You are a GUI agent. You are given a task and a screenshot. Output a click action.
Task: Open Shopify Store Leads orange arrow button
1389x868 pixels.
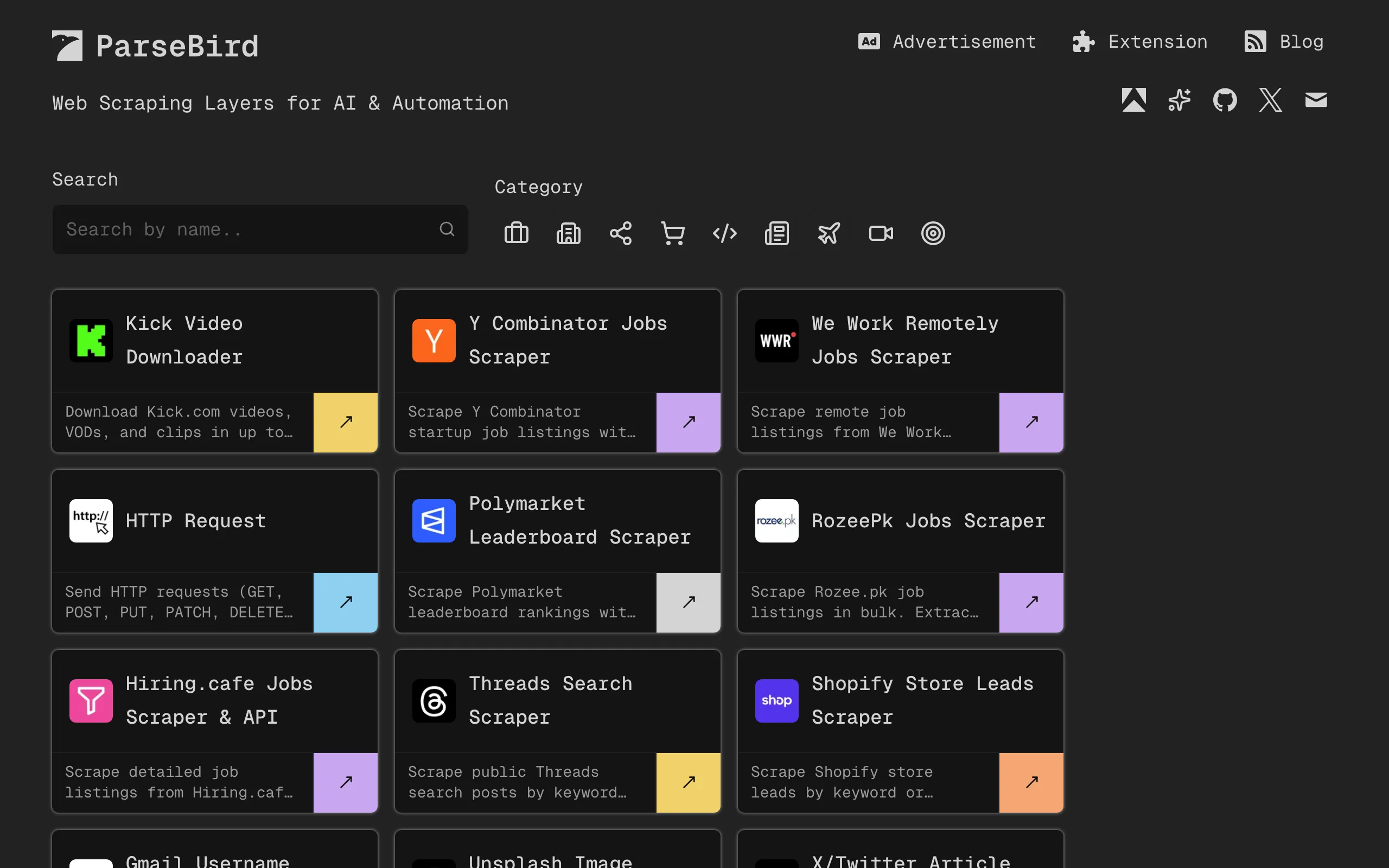[1031, 782]
